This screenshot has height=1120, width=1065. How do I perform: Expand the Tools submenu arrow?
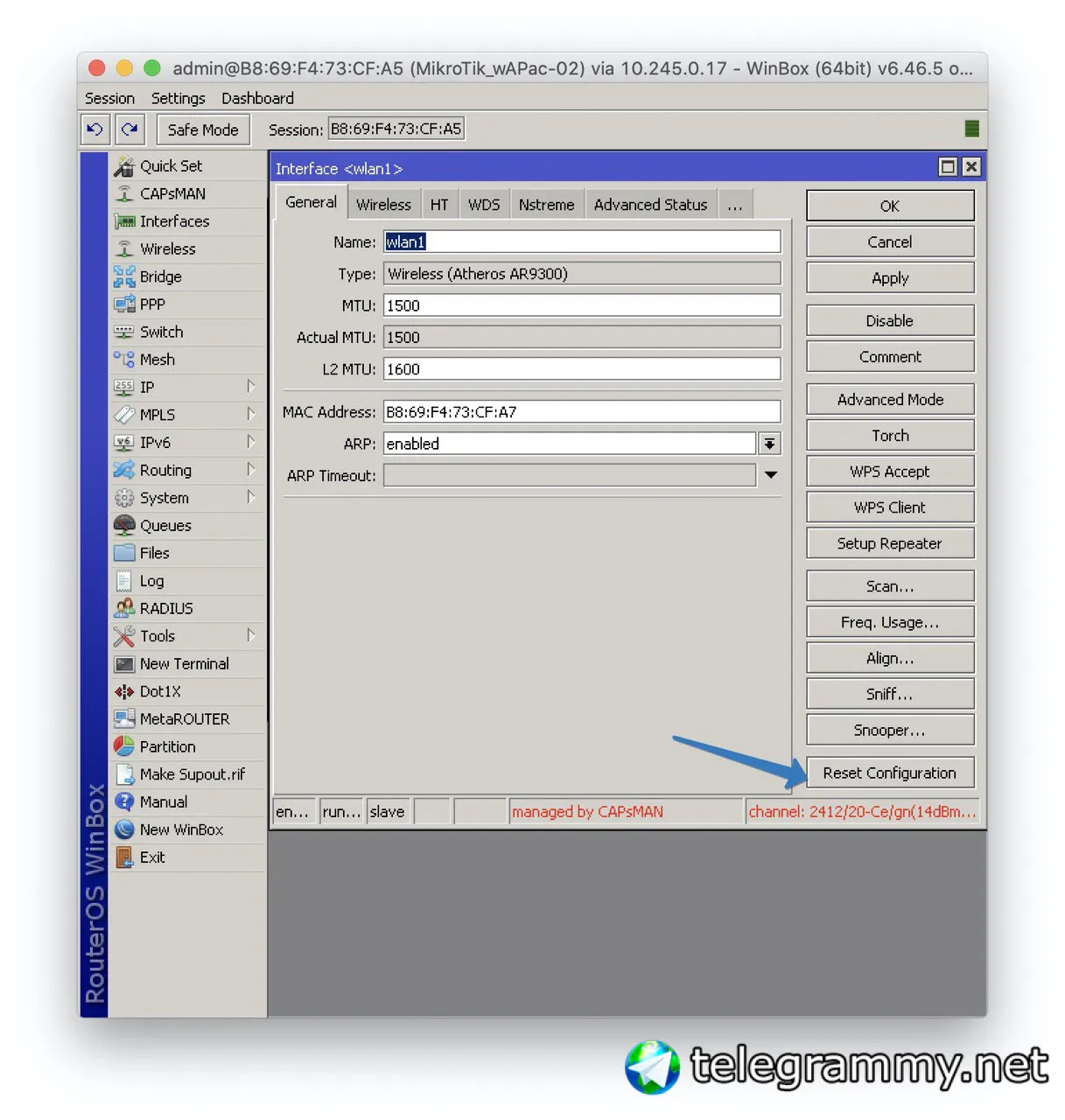tap(251, 635)
